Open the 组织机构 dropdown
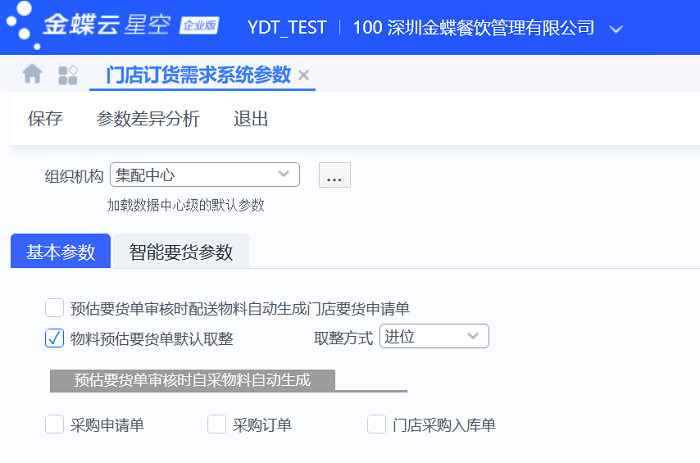700x463 pixels. 284,175
